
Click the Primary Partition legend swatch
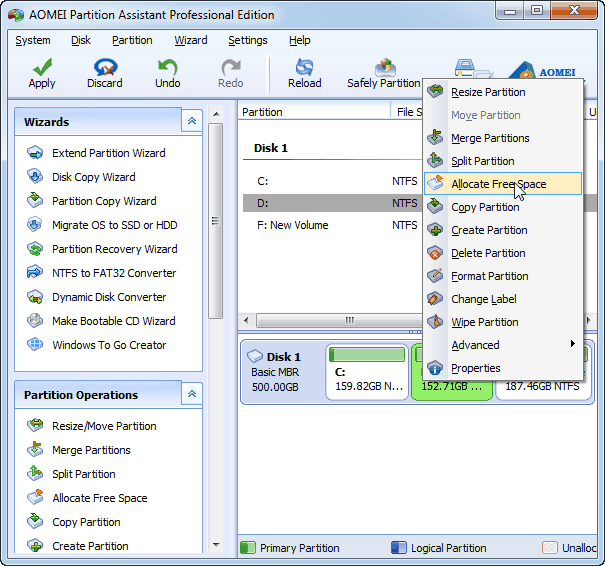click(248, 547)
